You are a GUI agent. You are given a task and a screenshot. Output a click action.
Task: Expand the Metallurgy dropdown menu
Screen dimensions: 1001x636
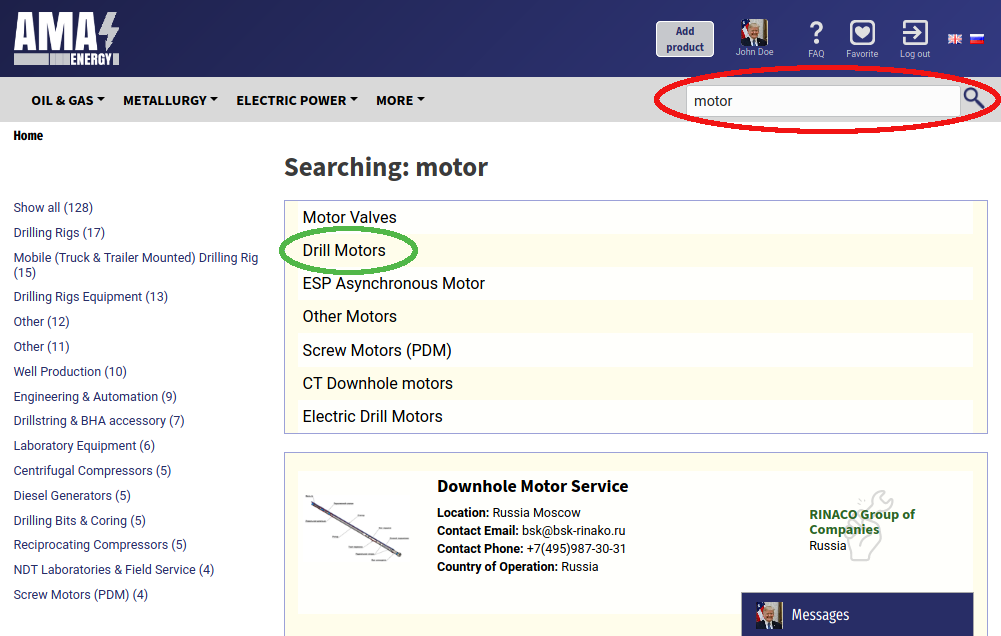point(170,100)
